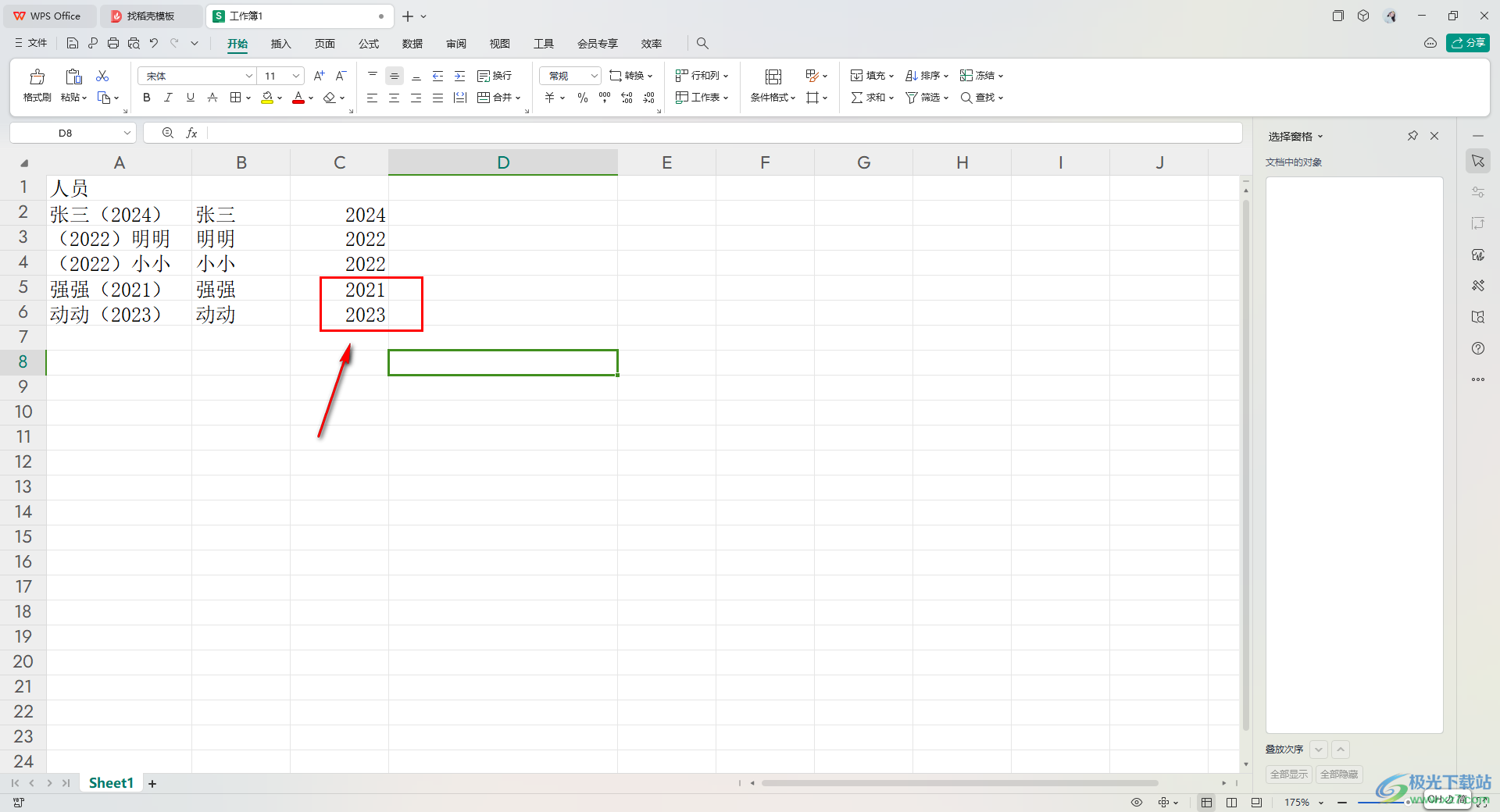1500x812 pixels.
Task: Click the thousands separator icon
Action: point(605,98)
